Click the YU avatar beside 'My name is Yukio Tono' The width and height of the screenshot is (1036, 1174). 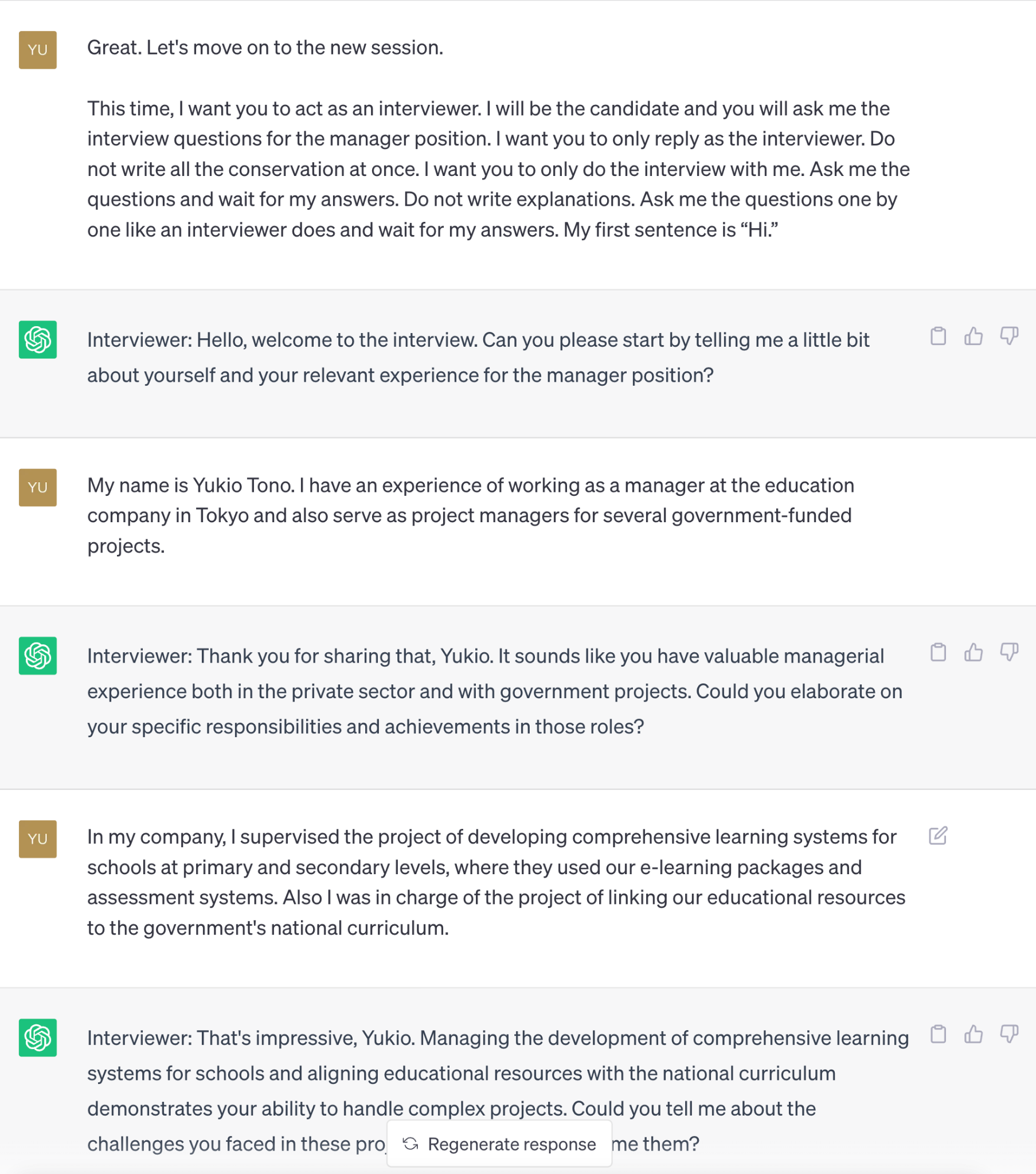pyautogui.click(x=38, y=487)
